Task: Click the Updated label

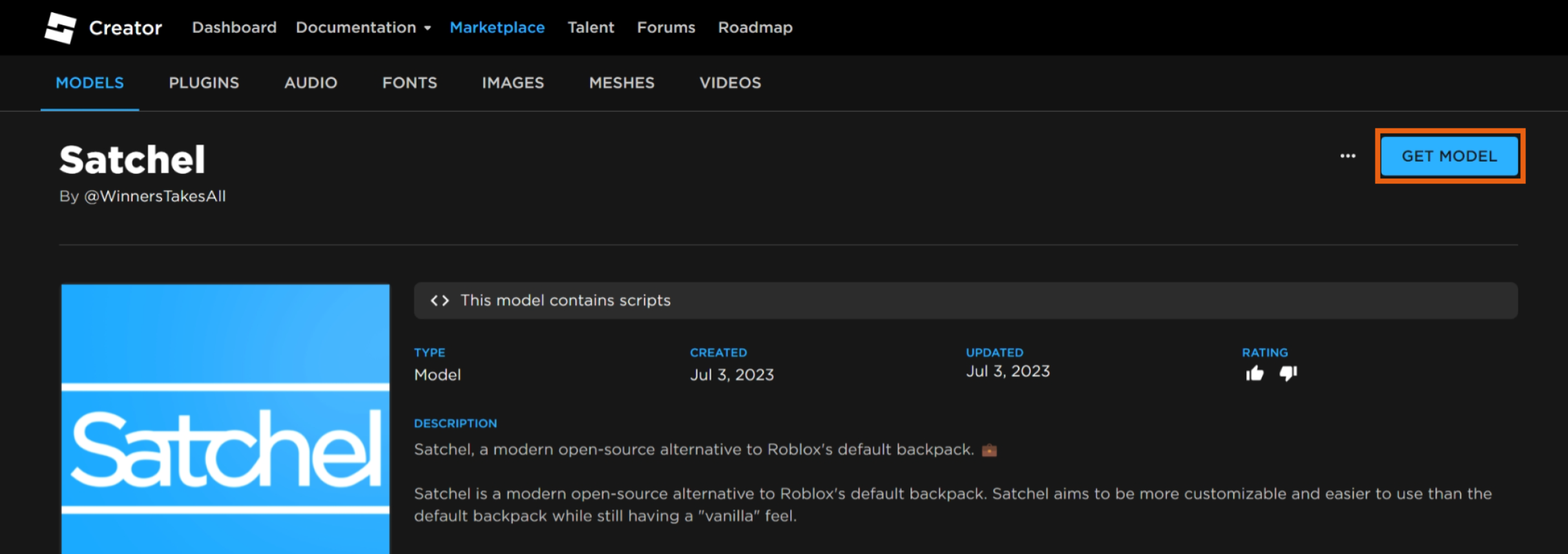Action: point(994,353)
